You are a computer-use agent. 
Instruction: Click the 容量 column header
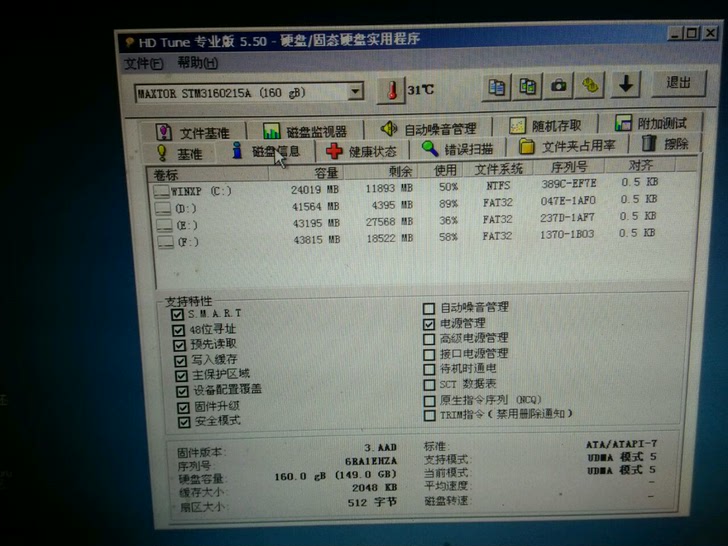pyautogui.click(x=306, y=173)
